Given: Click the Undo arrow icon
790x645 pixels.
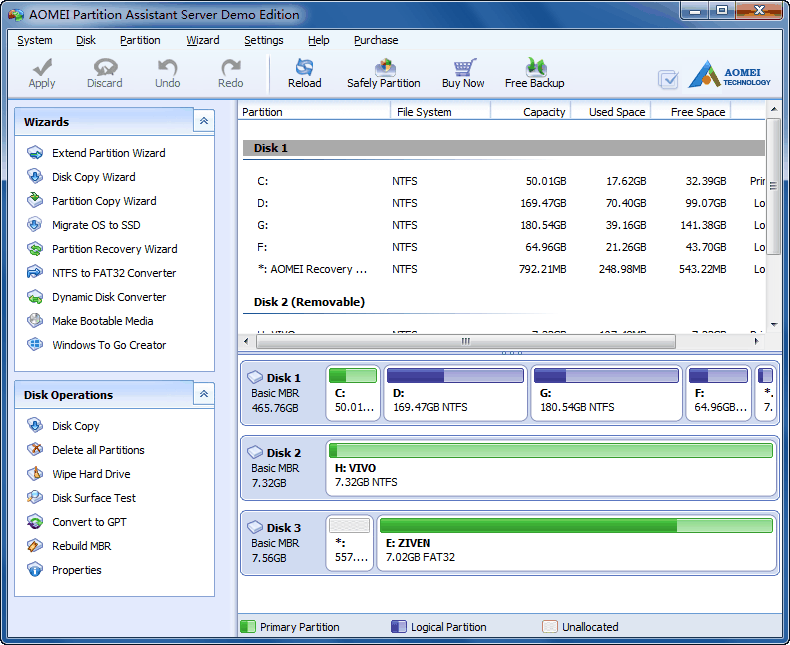Looking at the screenshot, I should click(167, 67).
